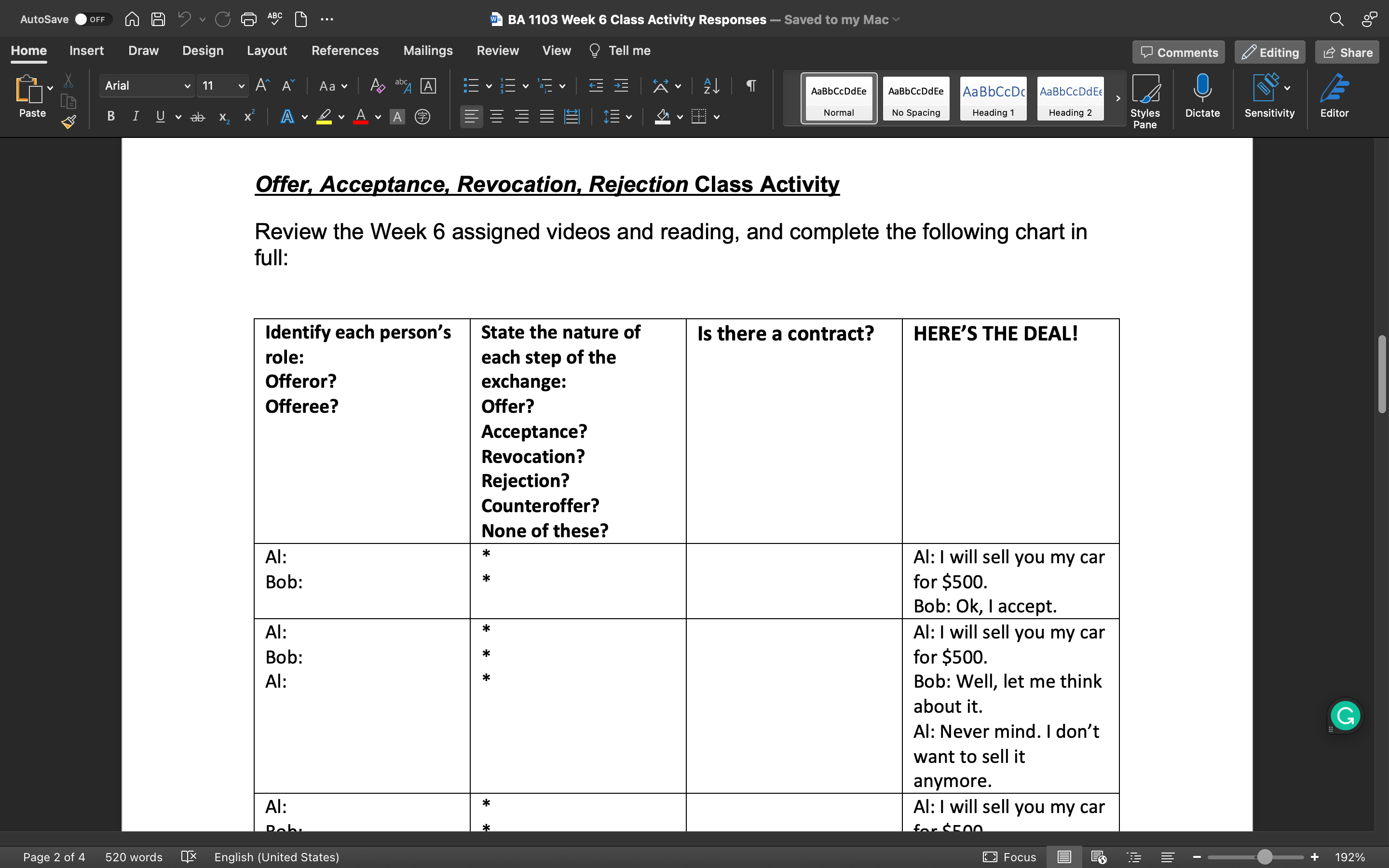Open the Arial font name dropdown
This screenshot has width=1389, height=868.
[187, 85]
